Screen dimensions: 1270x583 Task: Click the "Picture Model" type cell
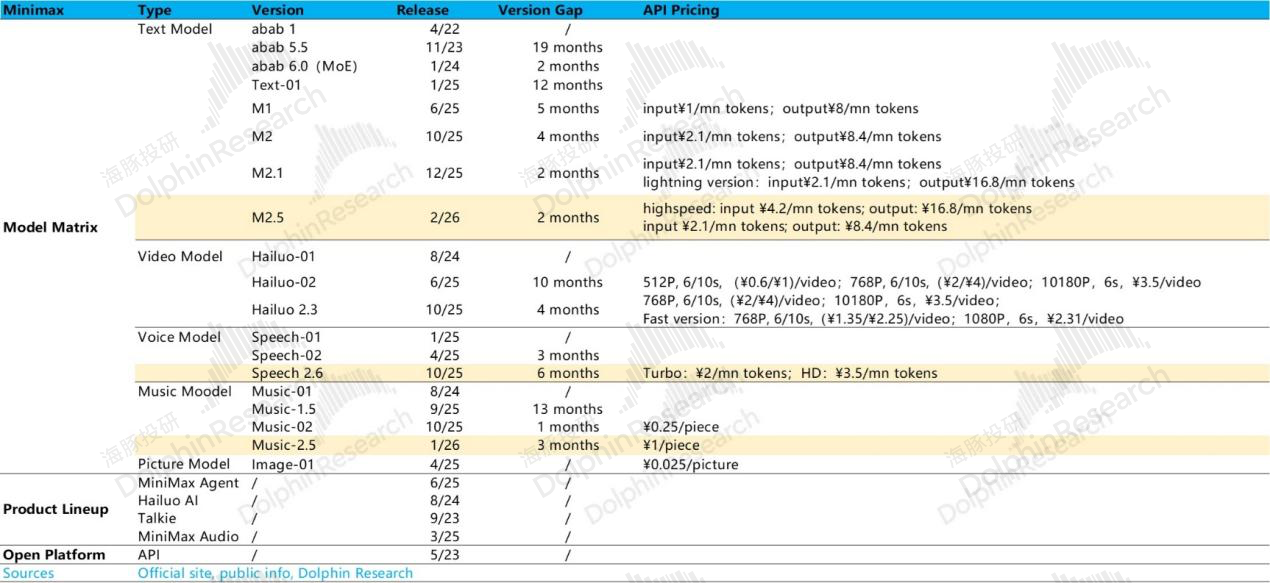coord(183,464)
